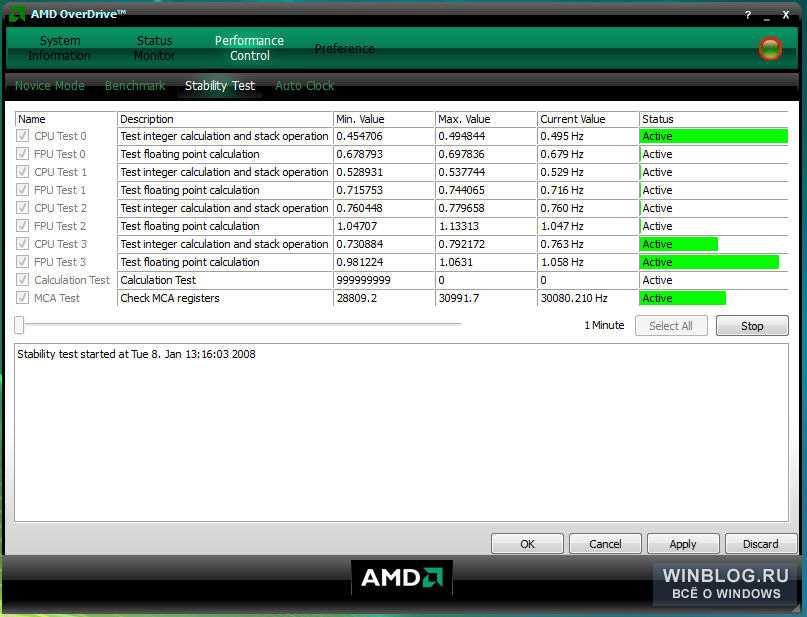
Task: Switch to Performance Control tab
Action: [x=249, y=48]
